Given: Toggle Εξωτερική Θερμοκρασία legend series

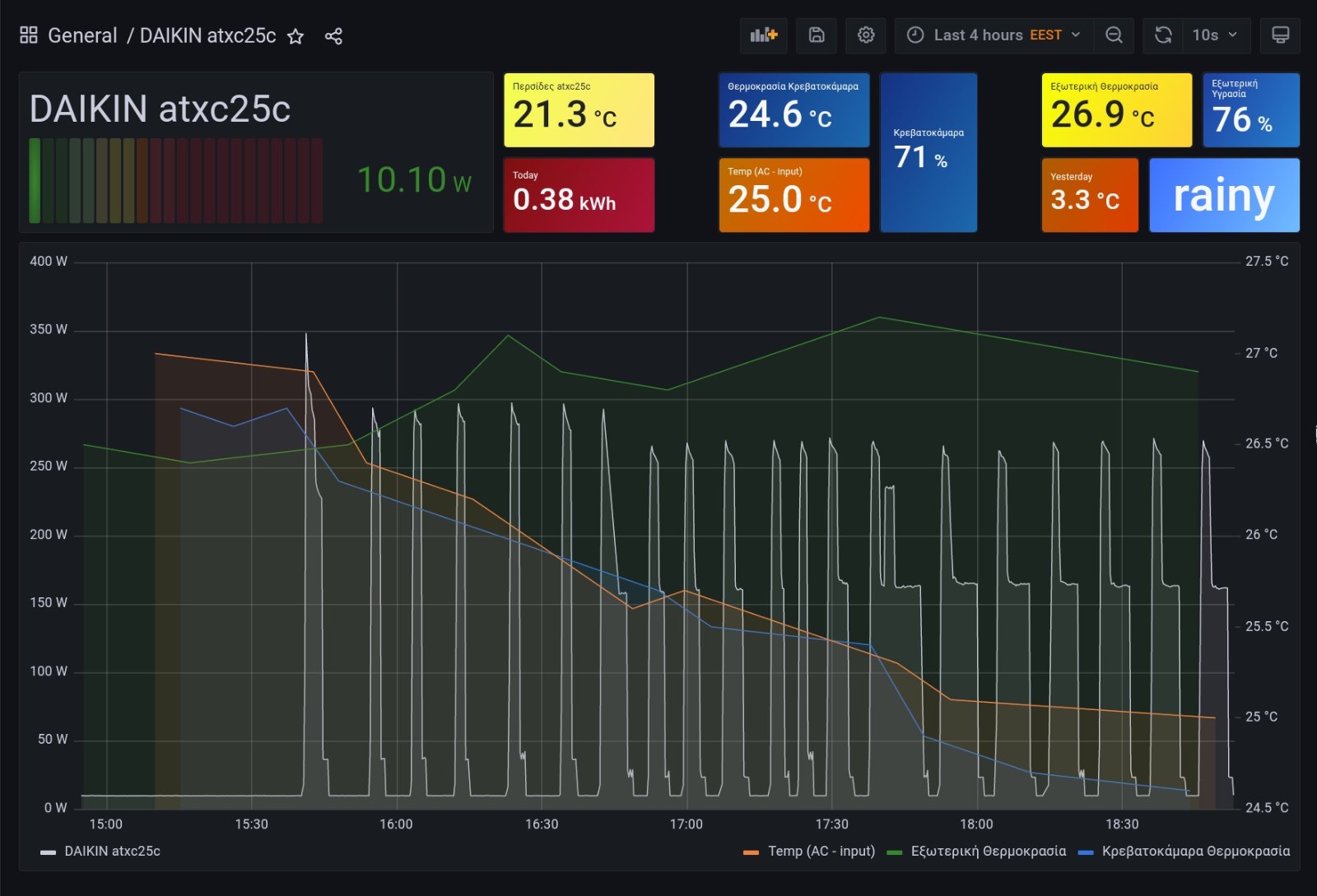Looking at the screenshot, I should click(989, 851).
